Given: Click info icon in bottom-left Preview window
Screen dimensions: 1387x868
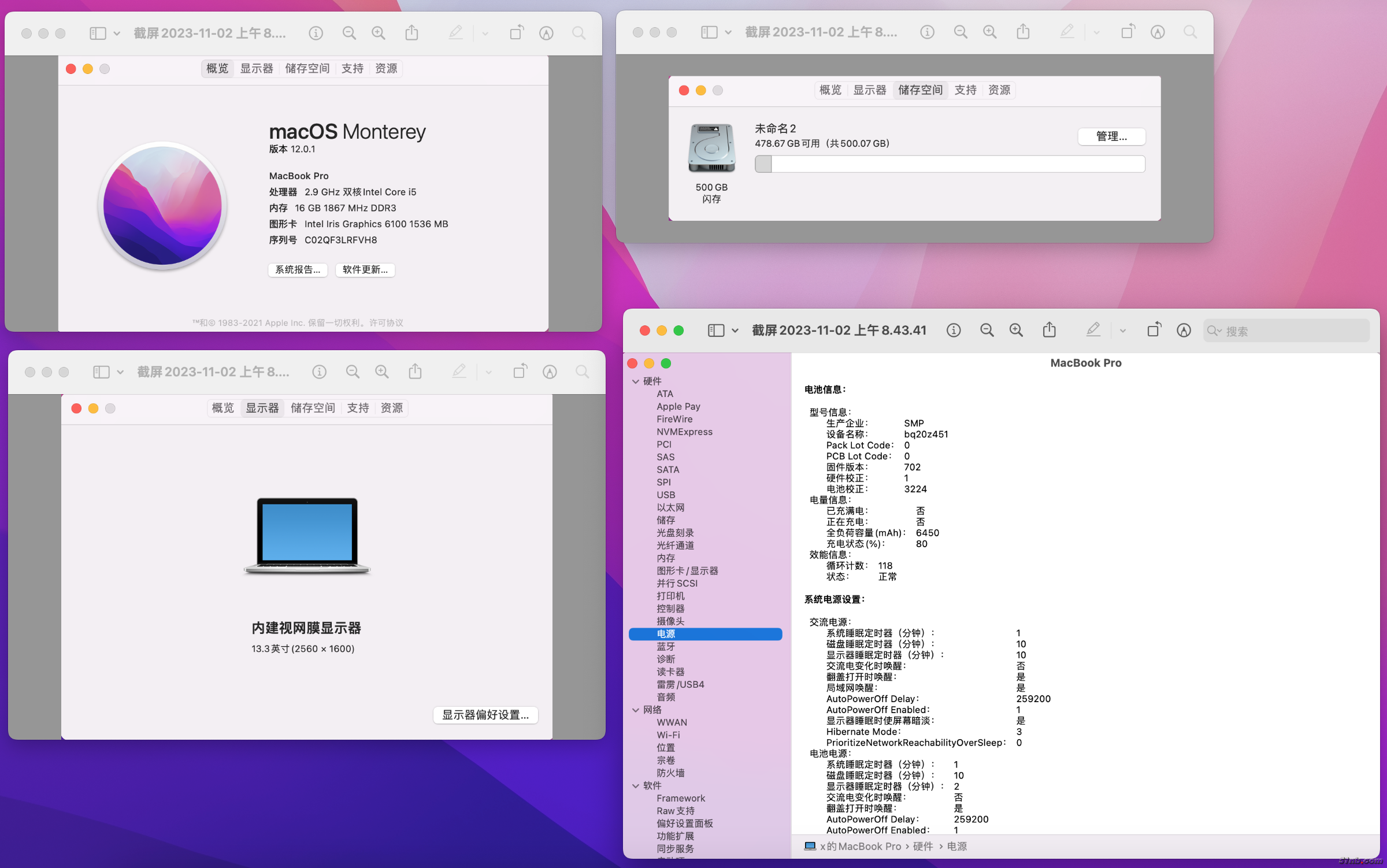Looking at the screenshot, I should coord(319,372).
